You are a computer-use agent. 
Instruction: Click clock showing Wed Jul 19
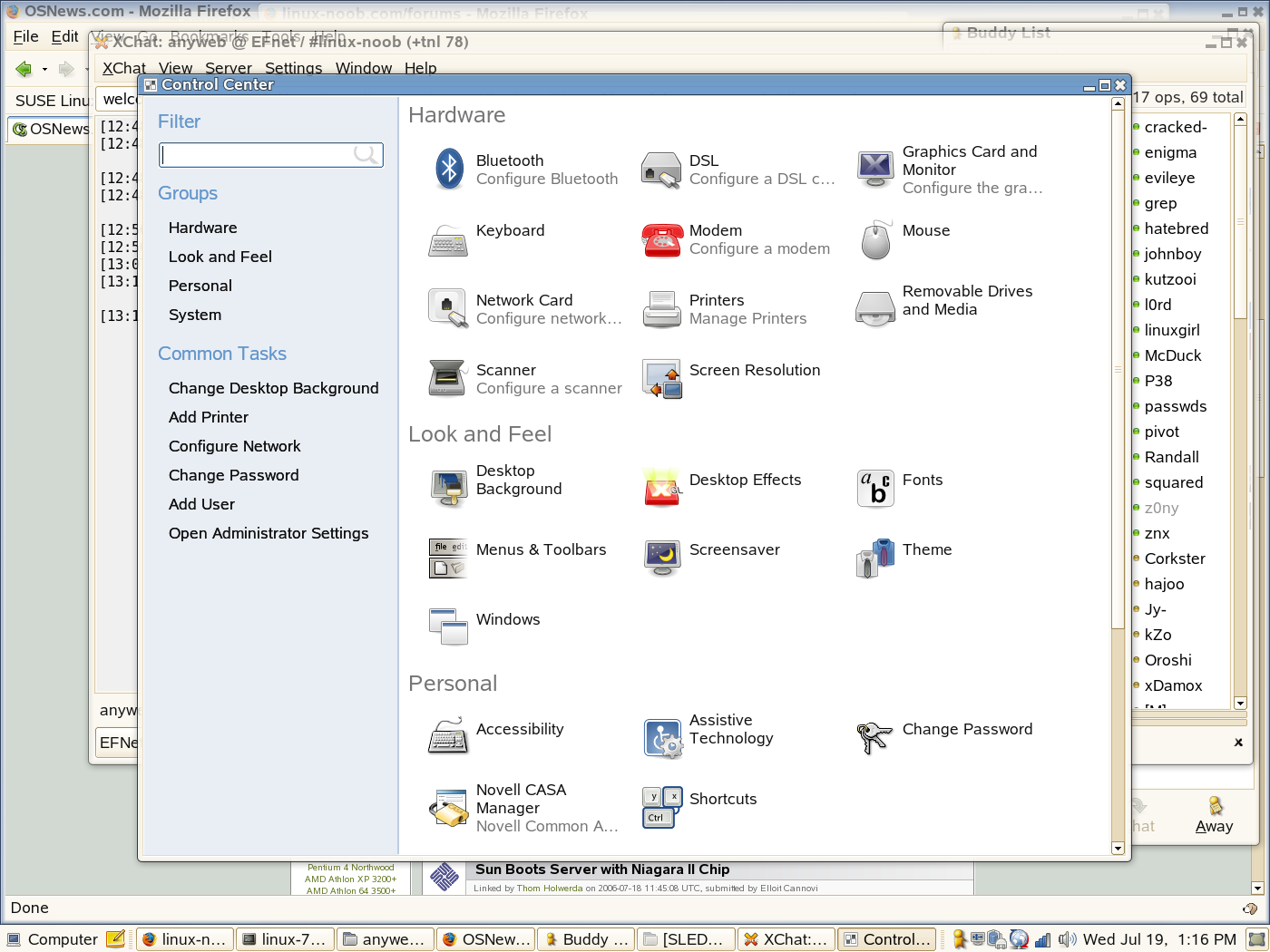1159,939
